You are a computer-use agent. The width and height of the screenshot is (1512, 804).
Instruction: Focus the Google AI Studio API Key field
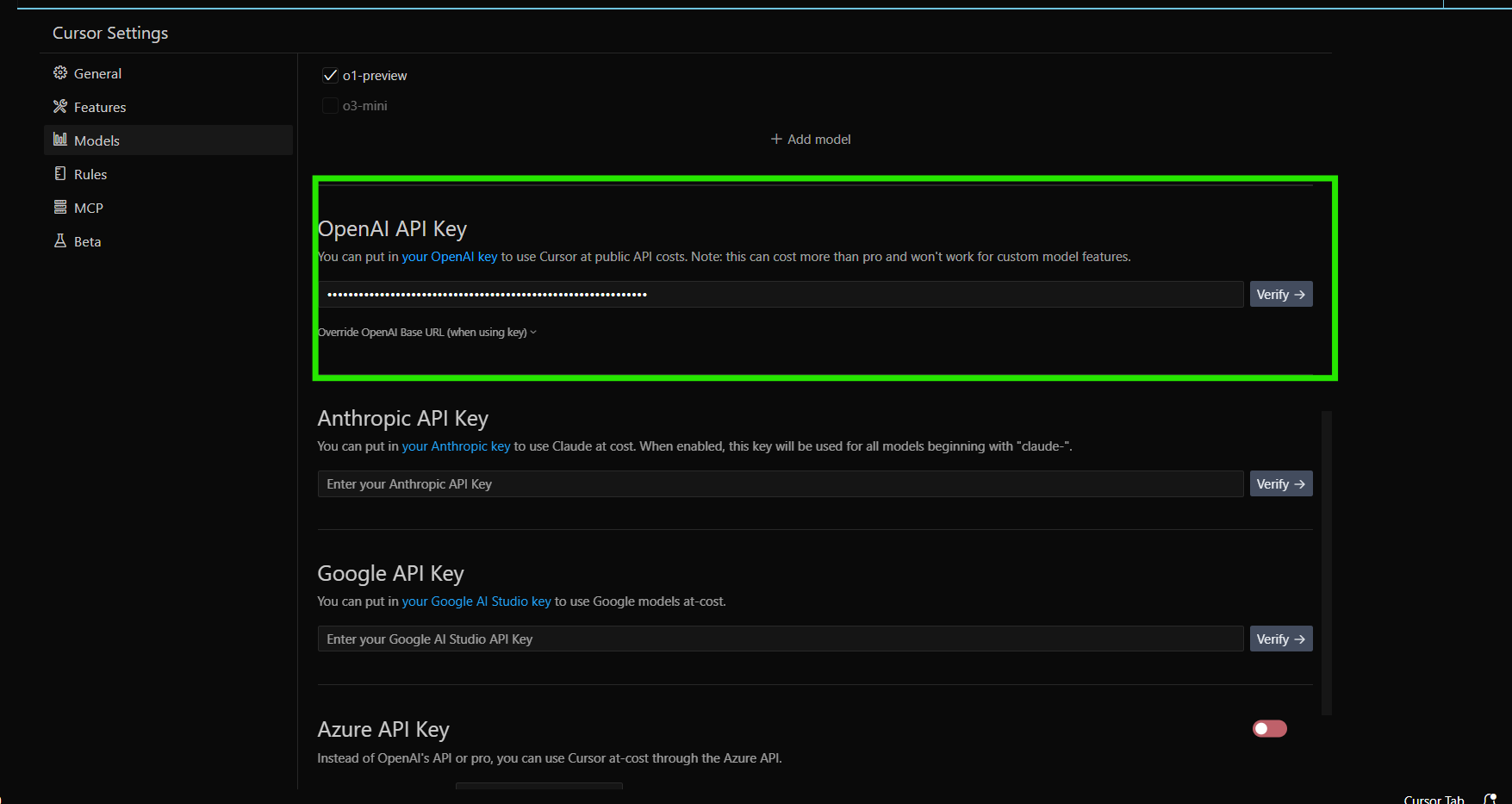pyautogui.click(x=780, y=639)
